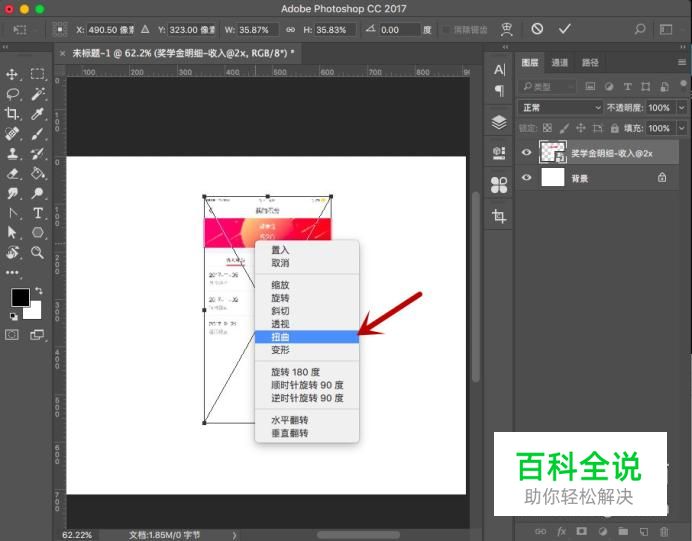Select the Crop tool in toolbox
Screen dimensions: 692x541
pyautogui.click(x=12, y=113)
